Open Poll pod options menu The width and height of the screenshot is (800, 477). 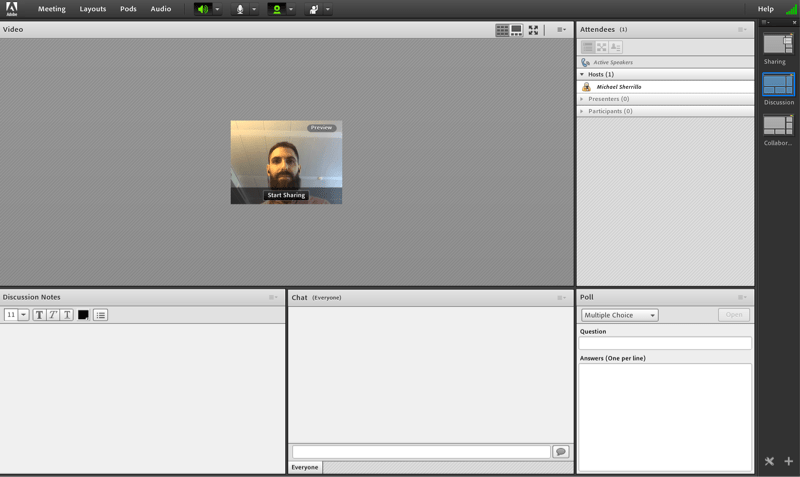[x=742, y=297]
